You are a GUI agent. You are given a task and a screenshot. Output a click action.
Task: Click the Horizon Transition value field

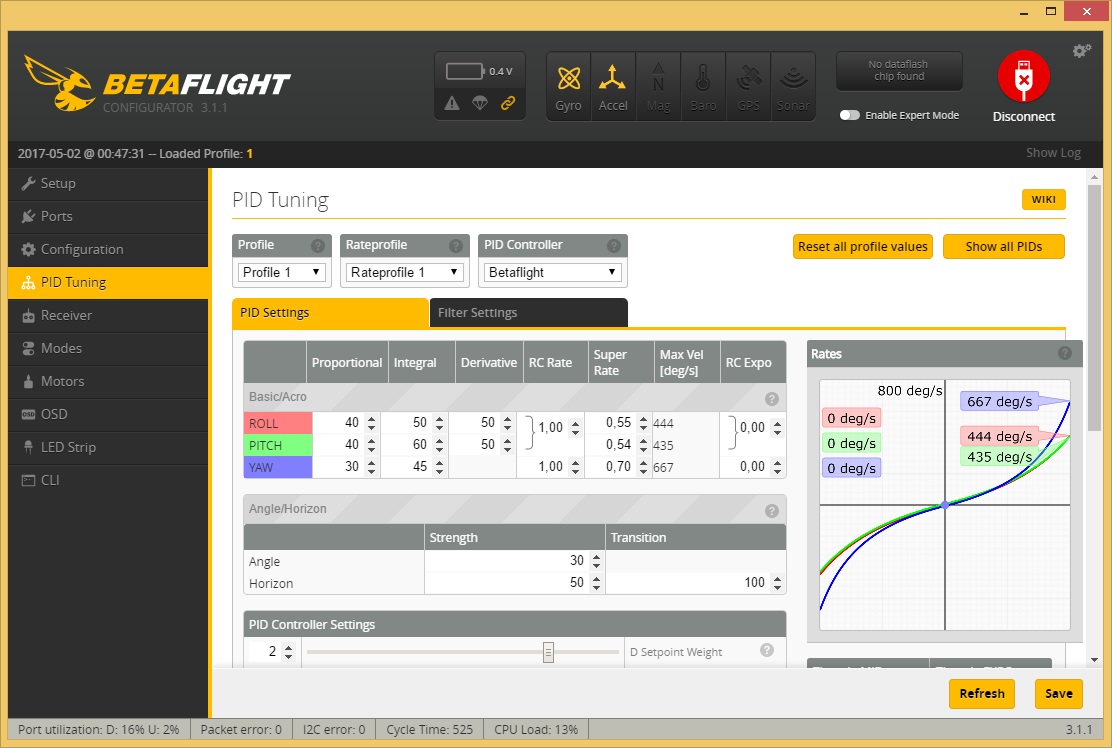[695, 583]
